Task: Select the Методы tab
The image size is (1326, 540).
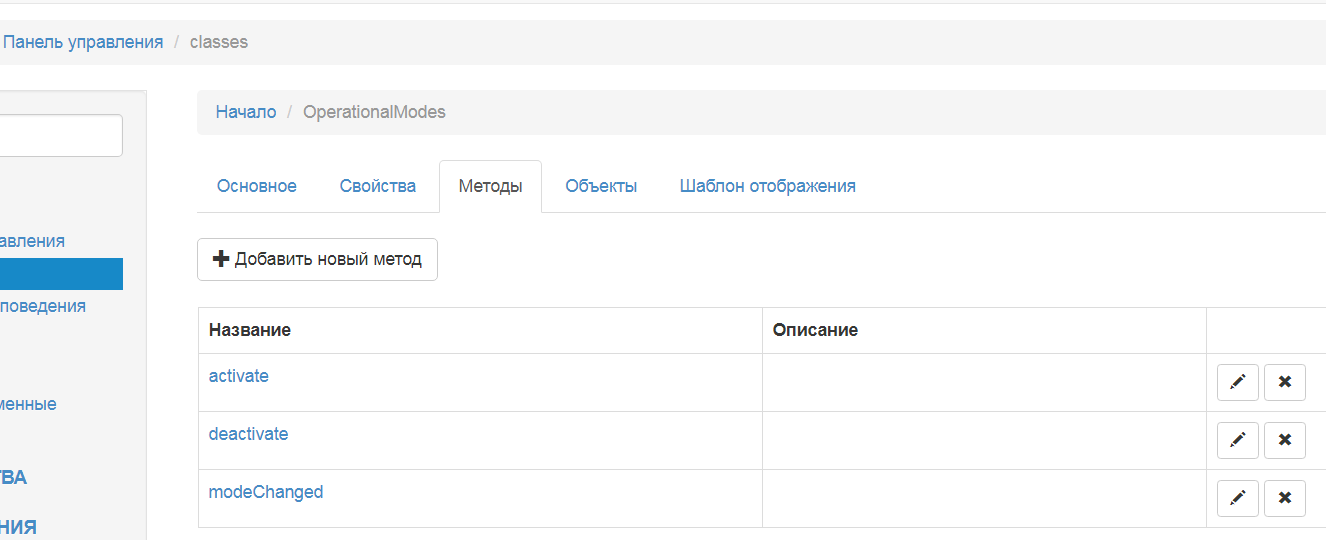Action: 490,186
